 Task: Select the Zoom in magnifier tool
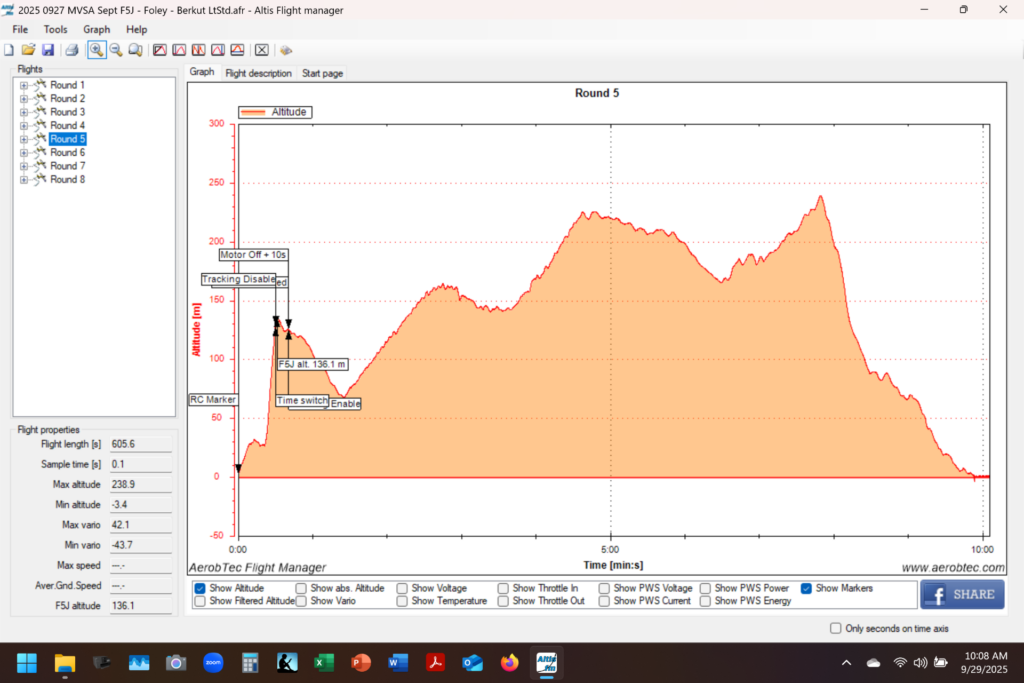96,49
